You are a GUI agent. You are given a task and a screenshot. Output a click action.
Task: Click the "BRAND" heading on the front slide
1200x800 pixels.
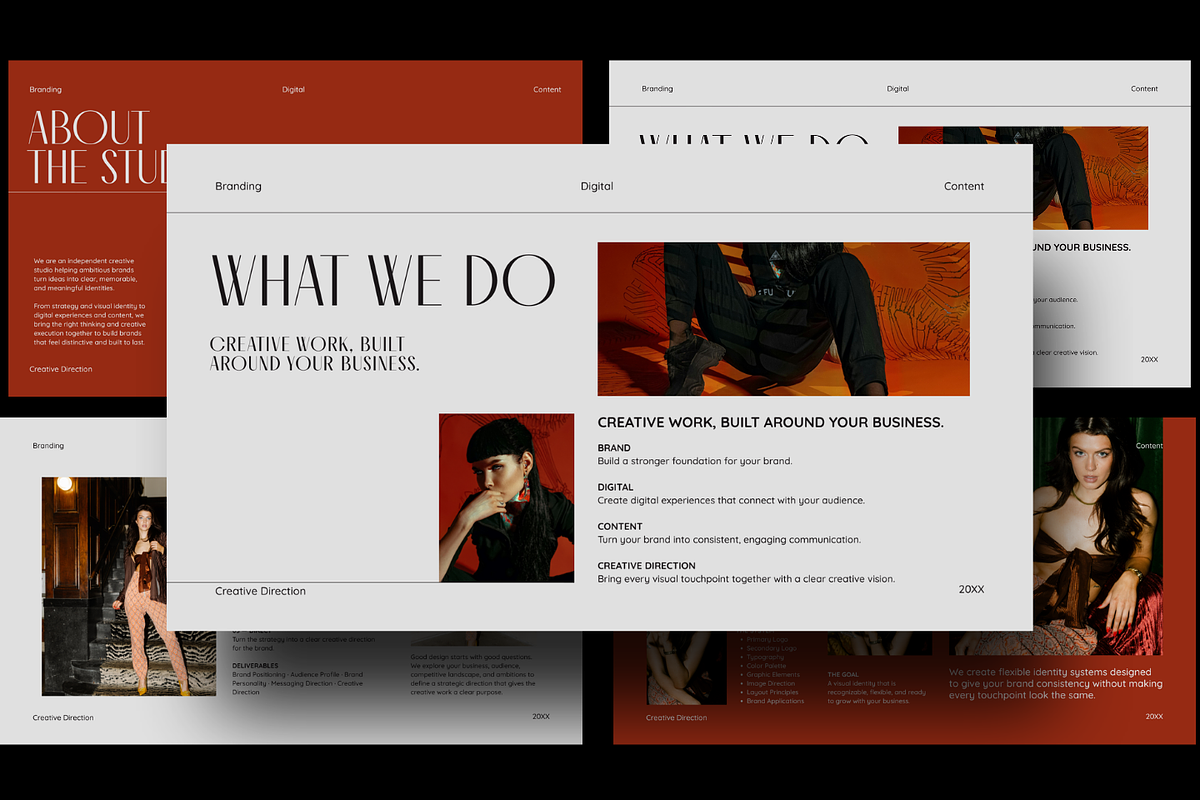(x=614, y=448)
